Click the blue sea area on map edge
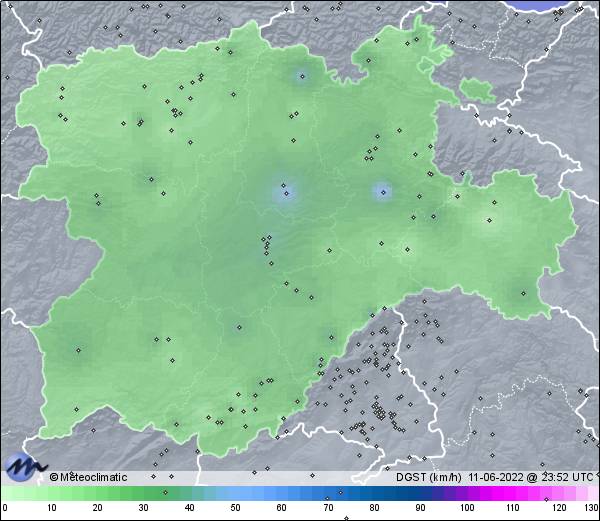The image size is (600, 521). tap(539, 5)
